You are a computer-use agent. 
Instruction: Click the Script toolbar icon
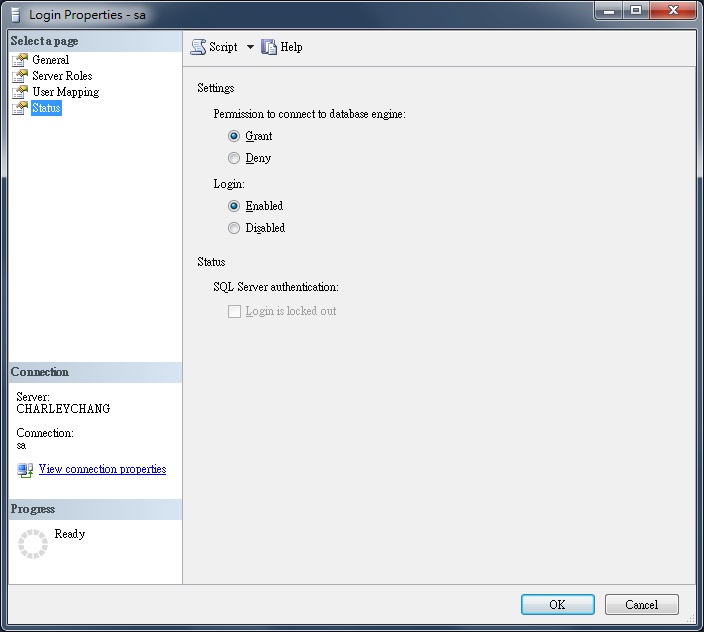198,47
